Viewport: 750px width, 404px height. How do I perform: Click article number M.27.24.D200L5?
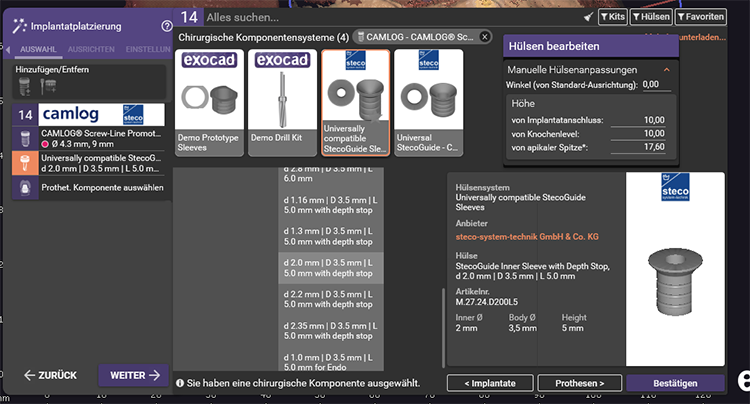(x=486, y=302)
